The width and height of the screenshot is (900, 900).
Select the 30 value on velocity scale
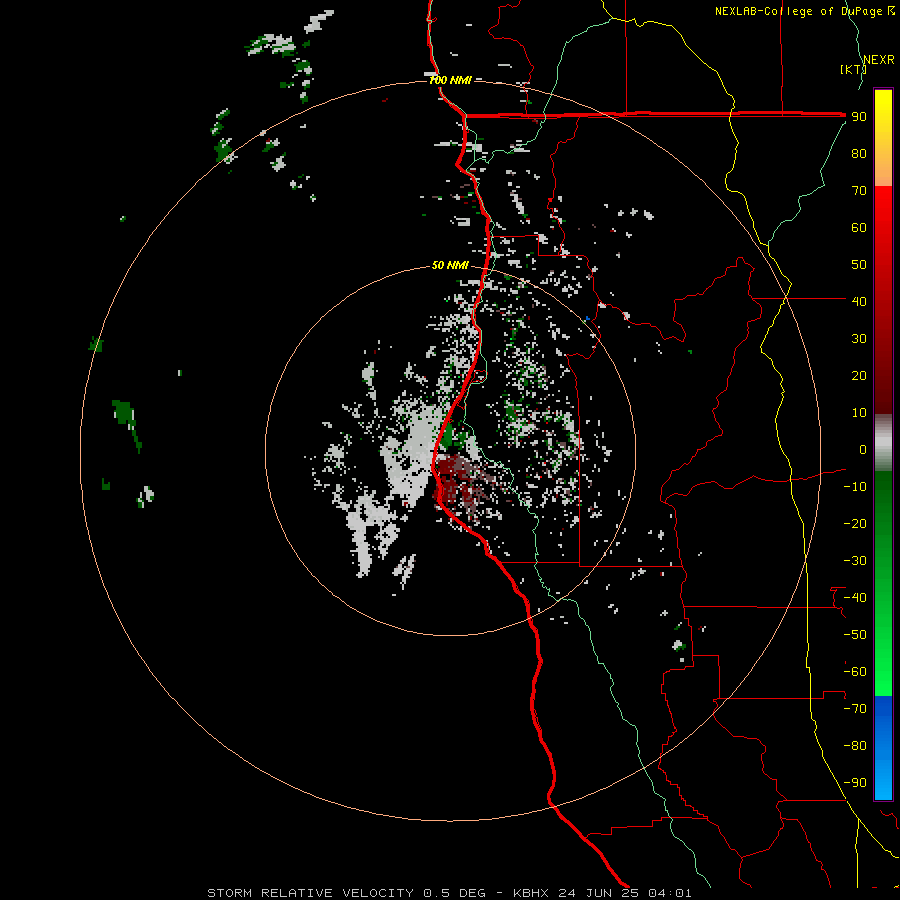click(859, 339)
